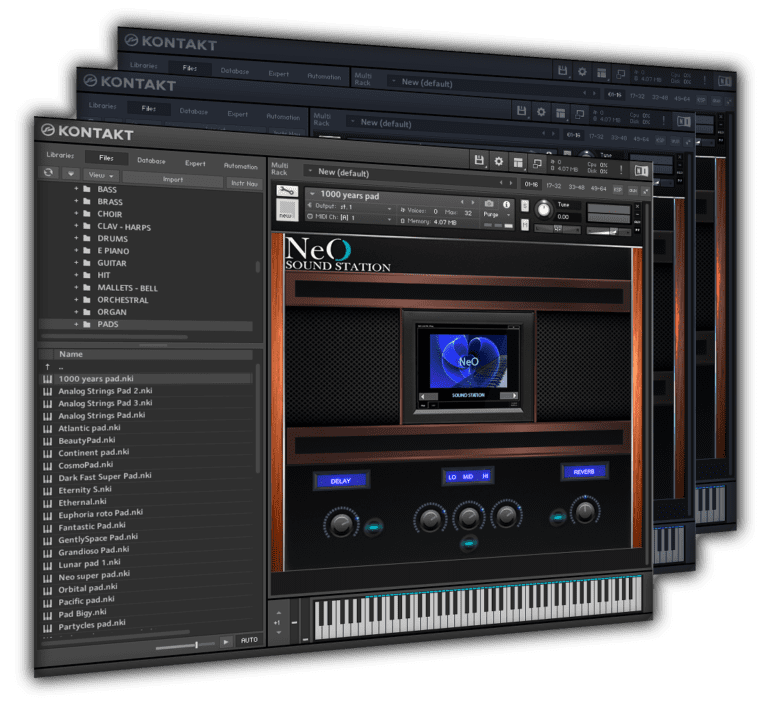This screenshot has width=768, height=726.
Task: Toggle the mute M button of the instrument
Action: coord(525,225)
